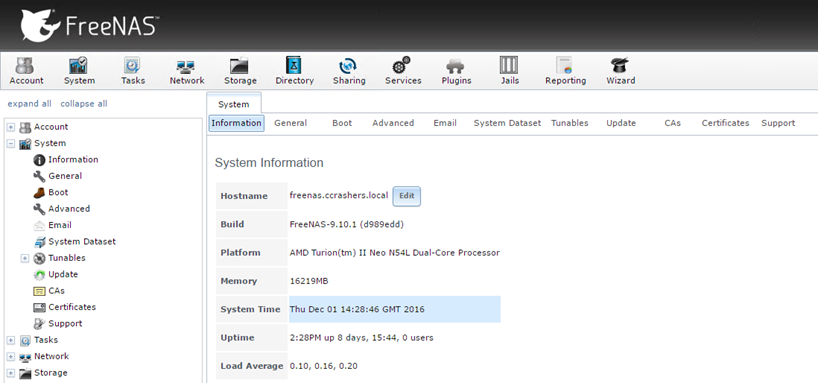Image resolution: width=818 pixels, height=383 pixels.
Task: Click the uptime value 2:28PM up 8 days
Action: click(x=361, y=338)
